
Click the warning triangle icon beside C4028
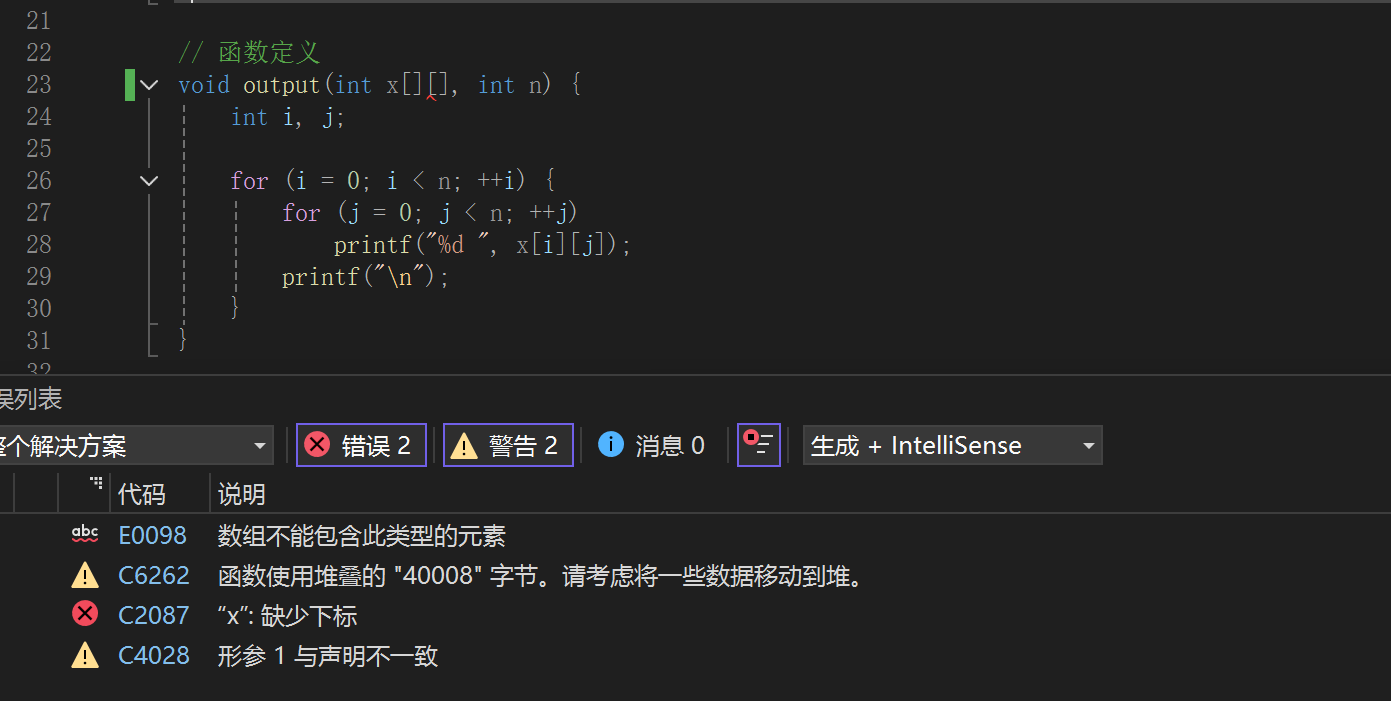(85, 656)
